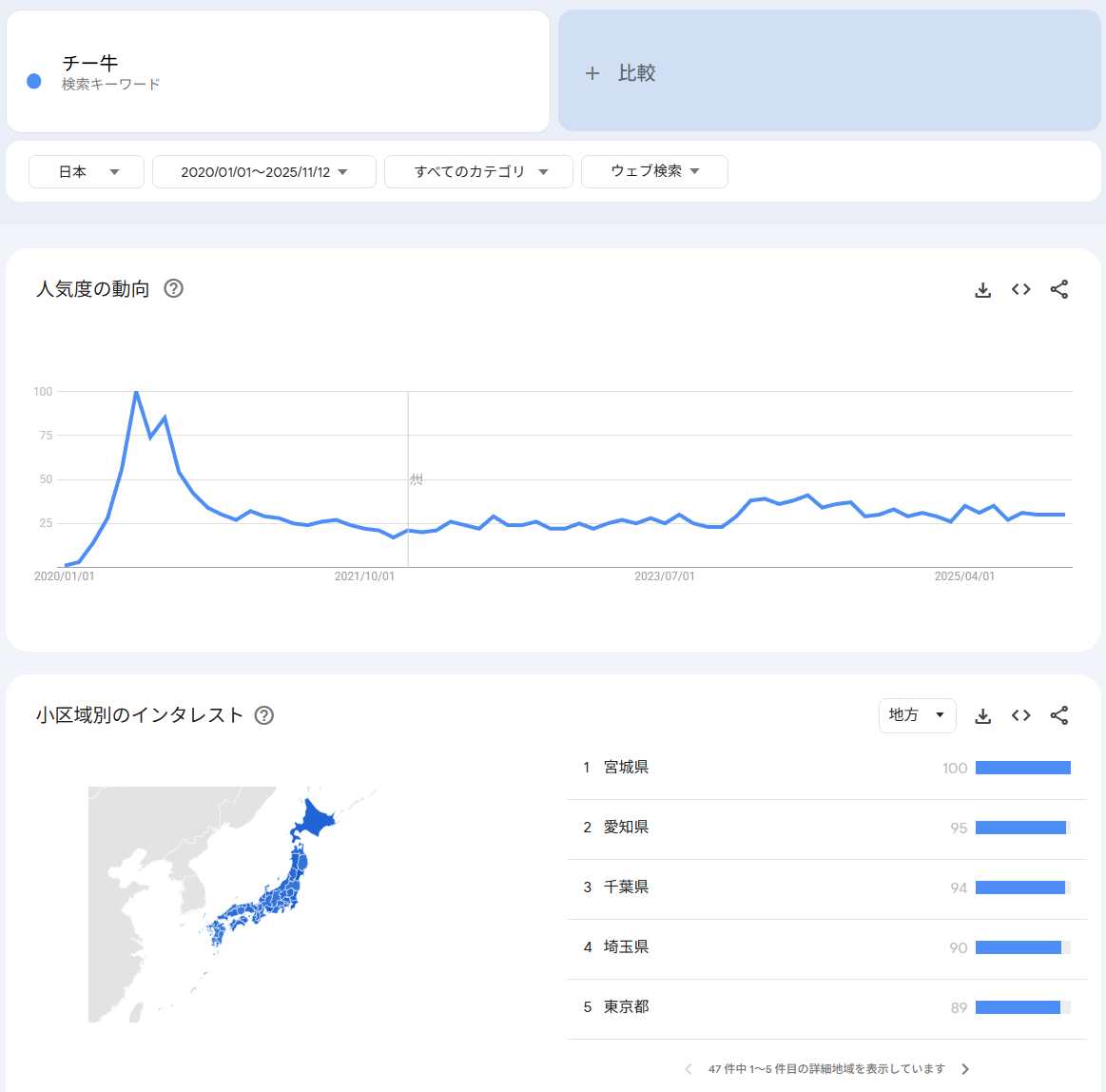This screenshot has width=1106, height=1092.
Task: Download the 小区域別のインタレスト data
Action: pos(983,716)
